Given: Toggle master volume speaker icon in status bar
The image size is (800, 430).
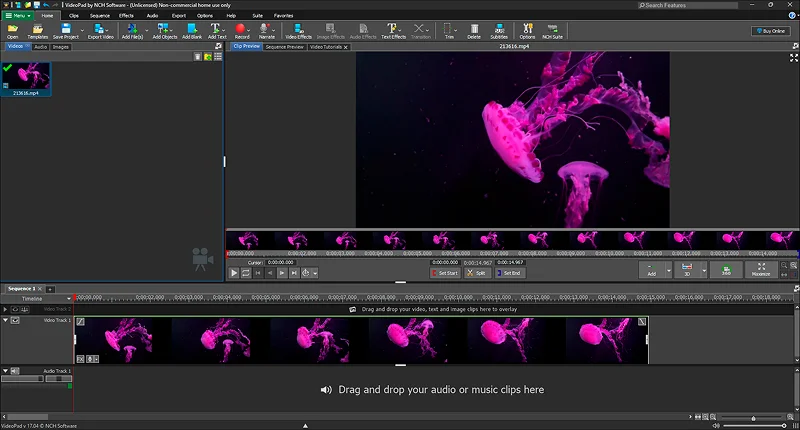Looking at the screenshot, I should pos(716,425).
